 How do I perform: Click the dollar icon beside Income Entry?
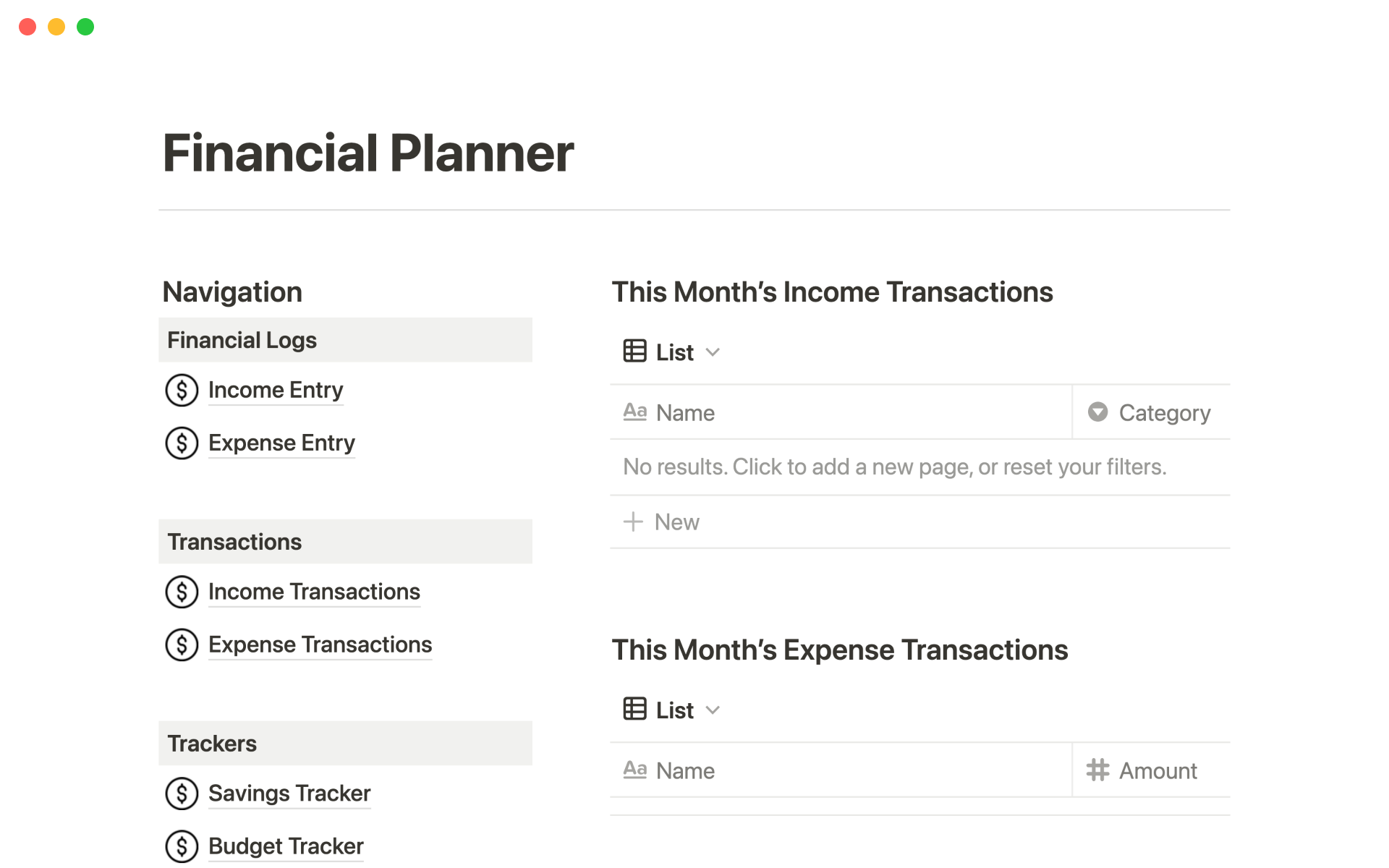click(182, 391)
